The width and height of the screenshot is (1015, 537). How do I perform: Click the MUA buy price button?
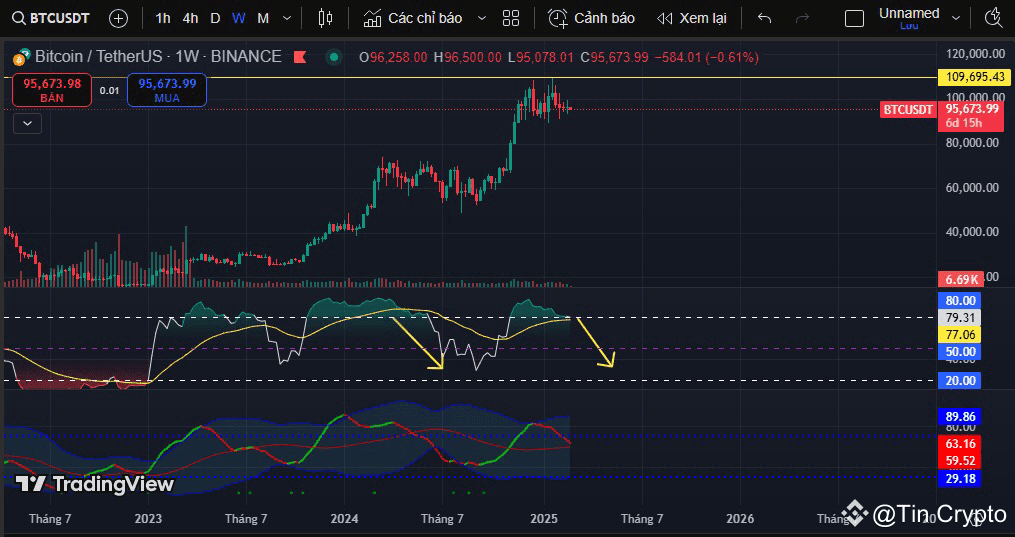tap(167, 90)
